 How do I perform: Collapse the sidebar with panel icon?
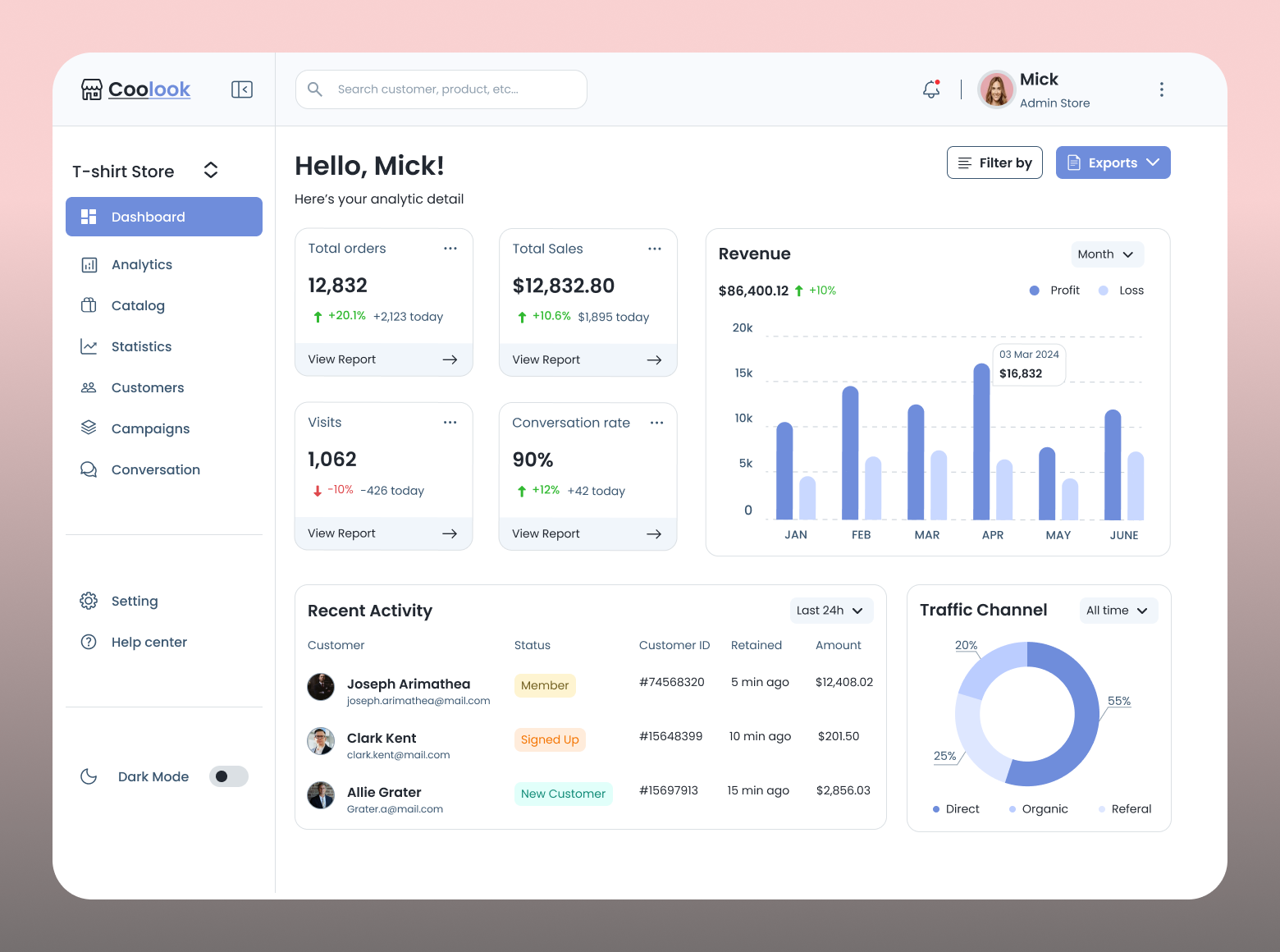coord(242,89)
